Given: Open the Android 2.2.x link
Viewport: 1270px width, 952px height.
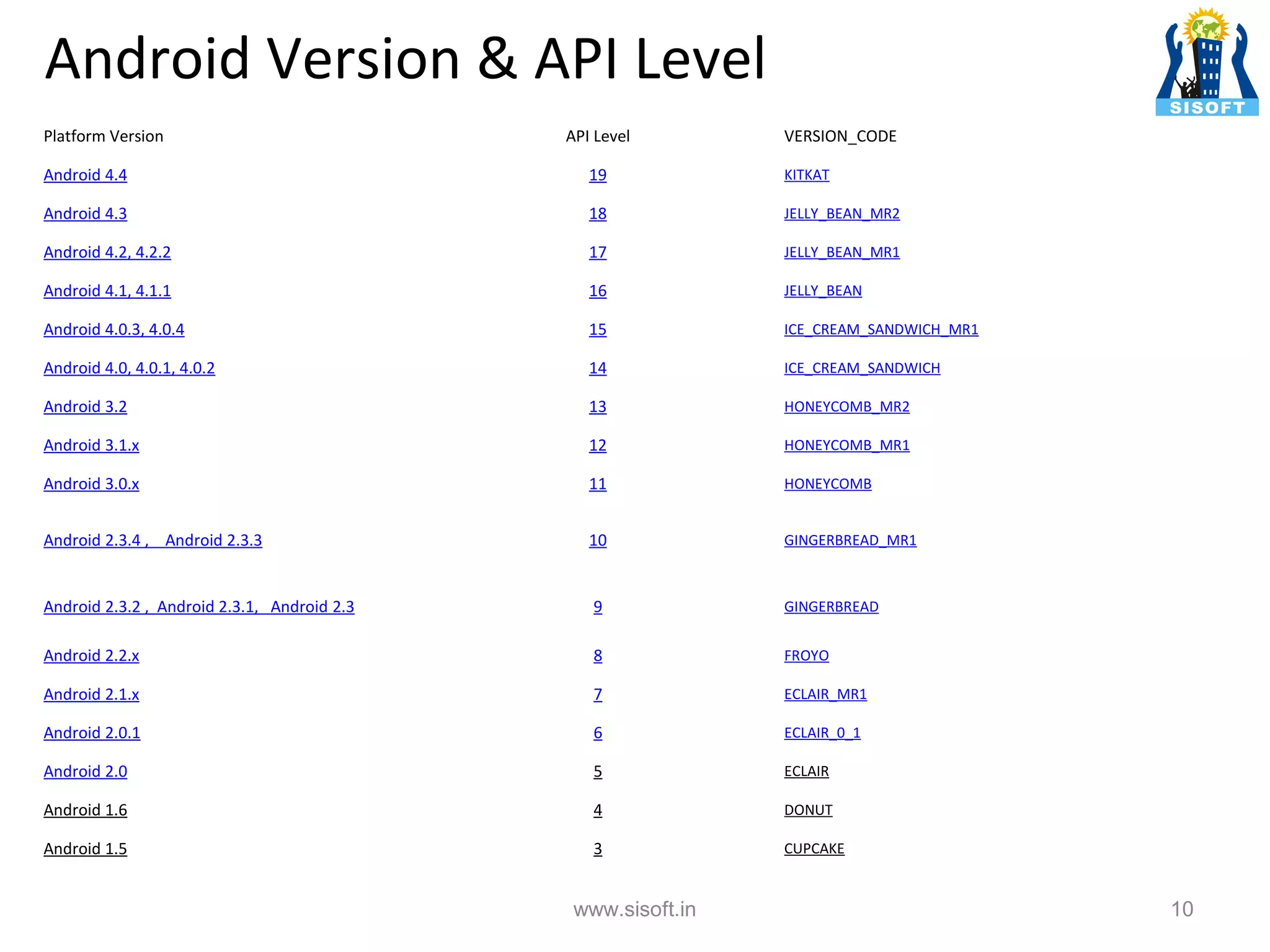Looking at the screenshot, I should pyautogui.click(x=92, y=656).
